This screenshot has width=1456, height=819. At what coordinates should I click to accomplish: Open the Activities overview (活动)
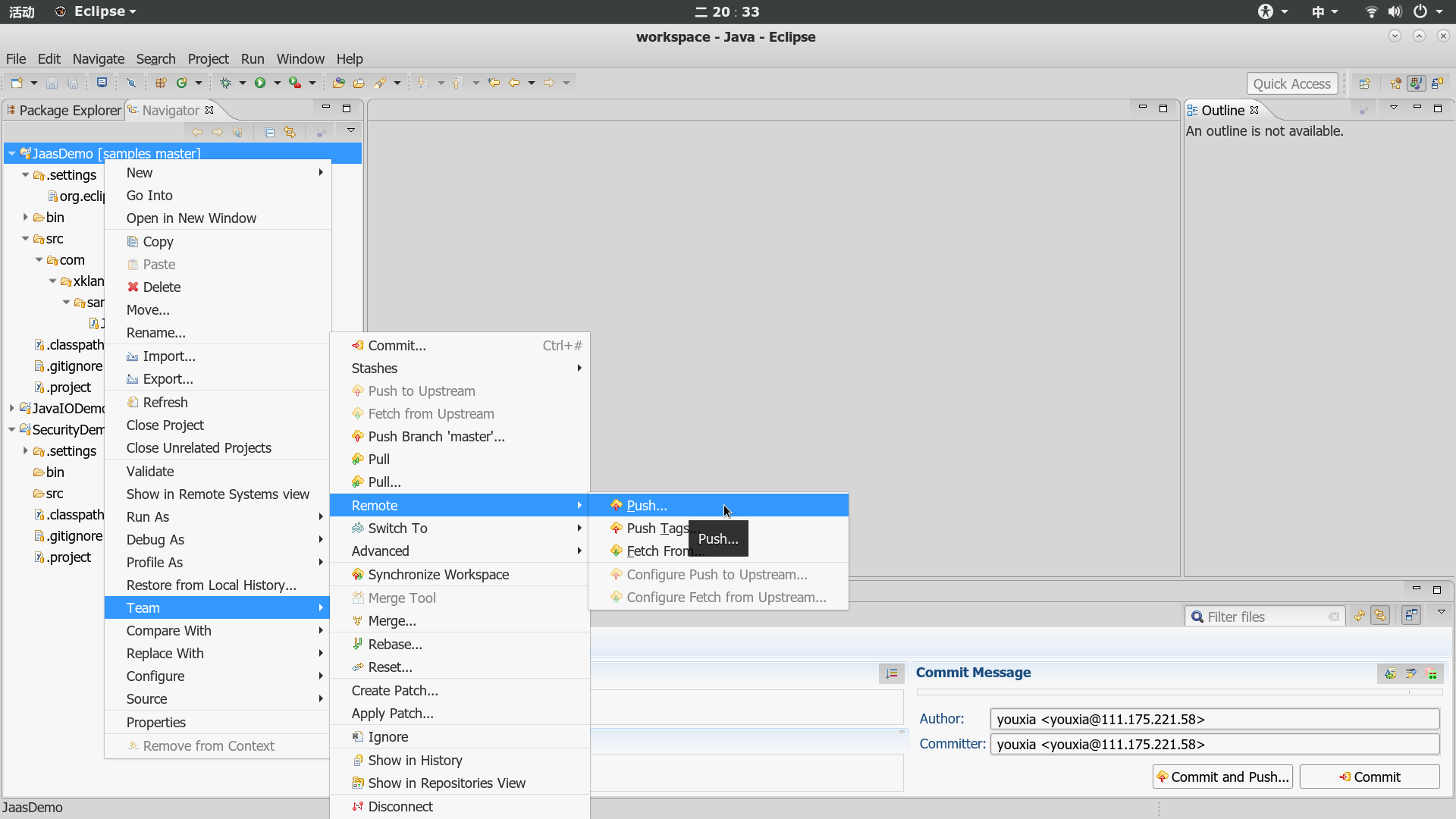(x=22, y=11)
